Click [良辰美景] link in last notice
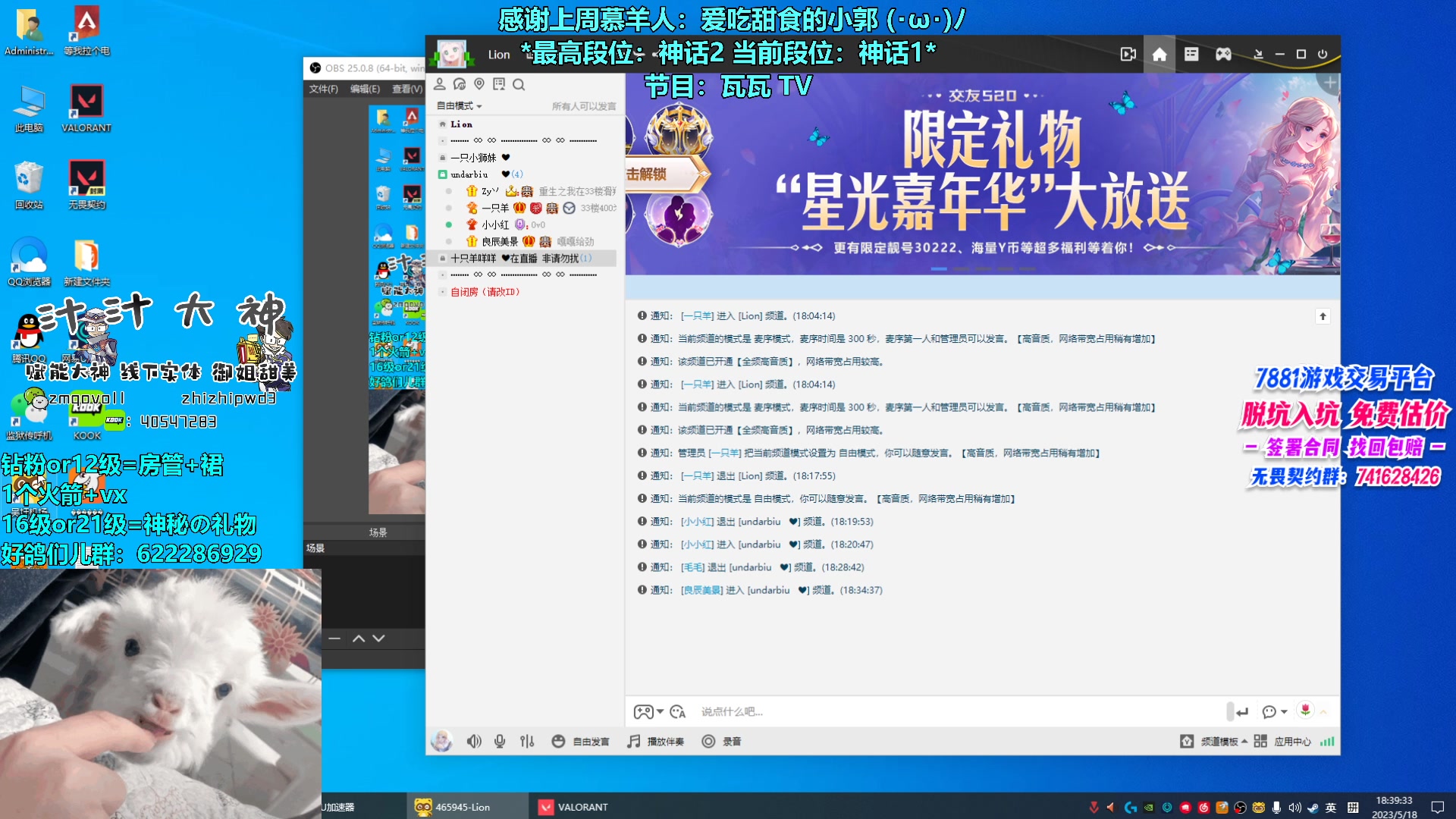Screen dimensions: 1456x819 tap(701, 590)
